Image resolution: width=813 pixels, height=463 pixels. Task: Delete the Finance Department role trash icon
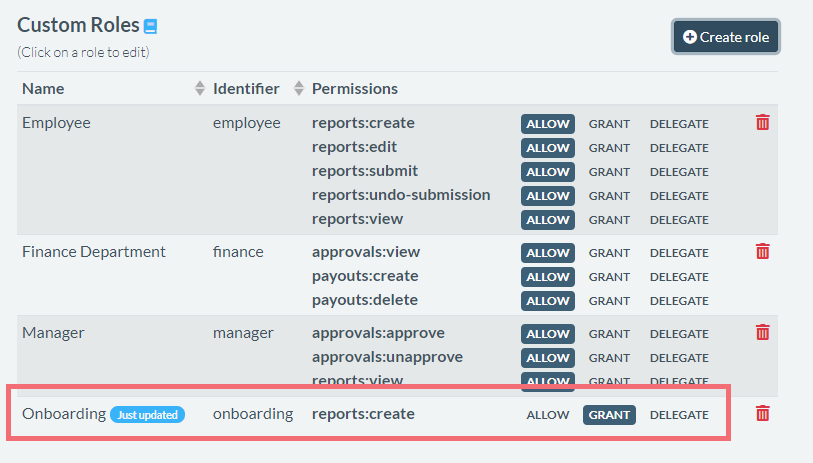(762, 251)
